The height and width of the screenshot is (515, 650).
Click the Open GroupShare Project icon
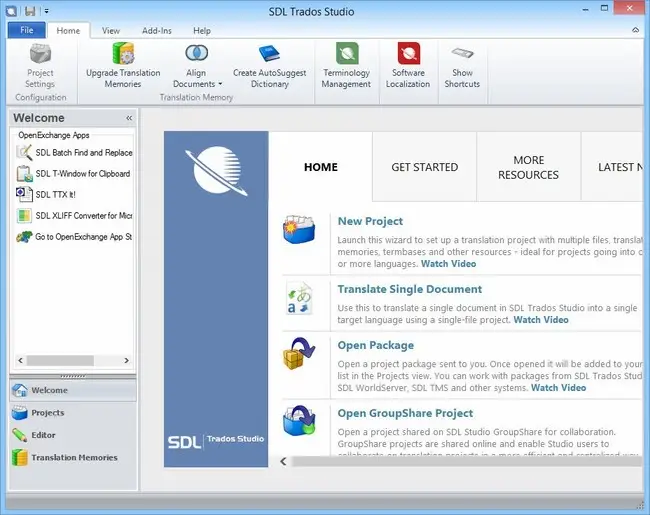tap(299, 421)
